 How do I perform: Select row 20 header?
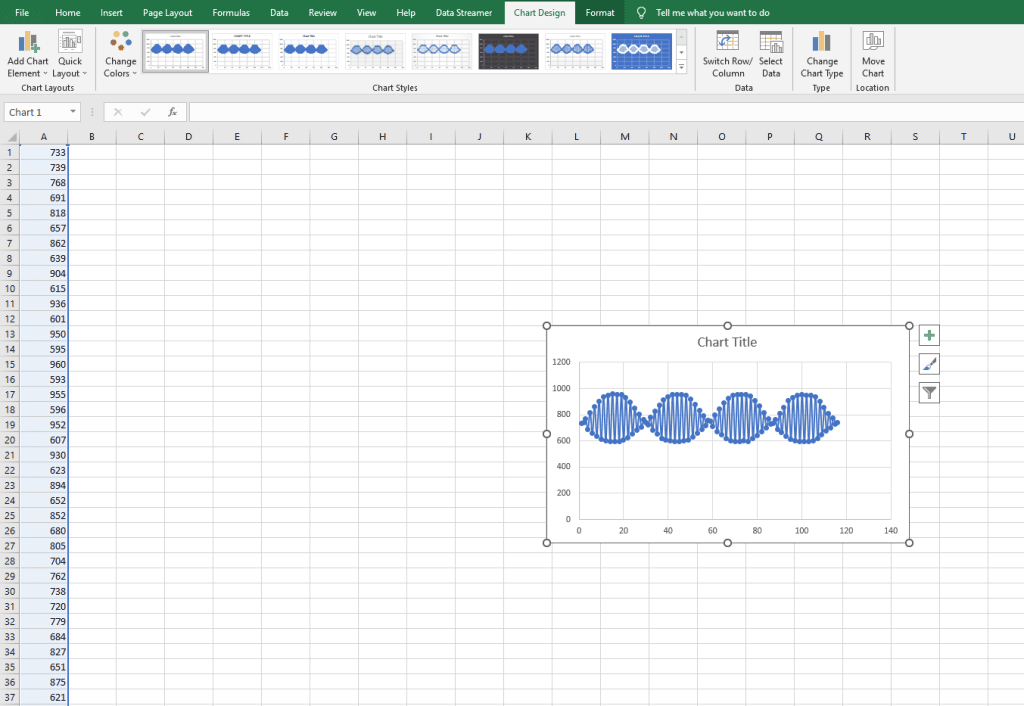(x=9, y=440)
